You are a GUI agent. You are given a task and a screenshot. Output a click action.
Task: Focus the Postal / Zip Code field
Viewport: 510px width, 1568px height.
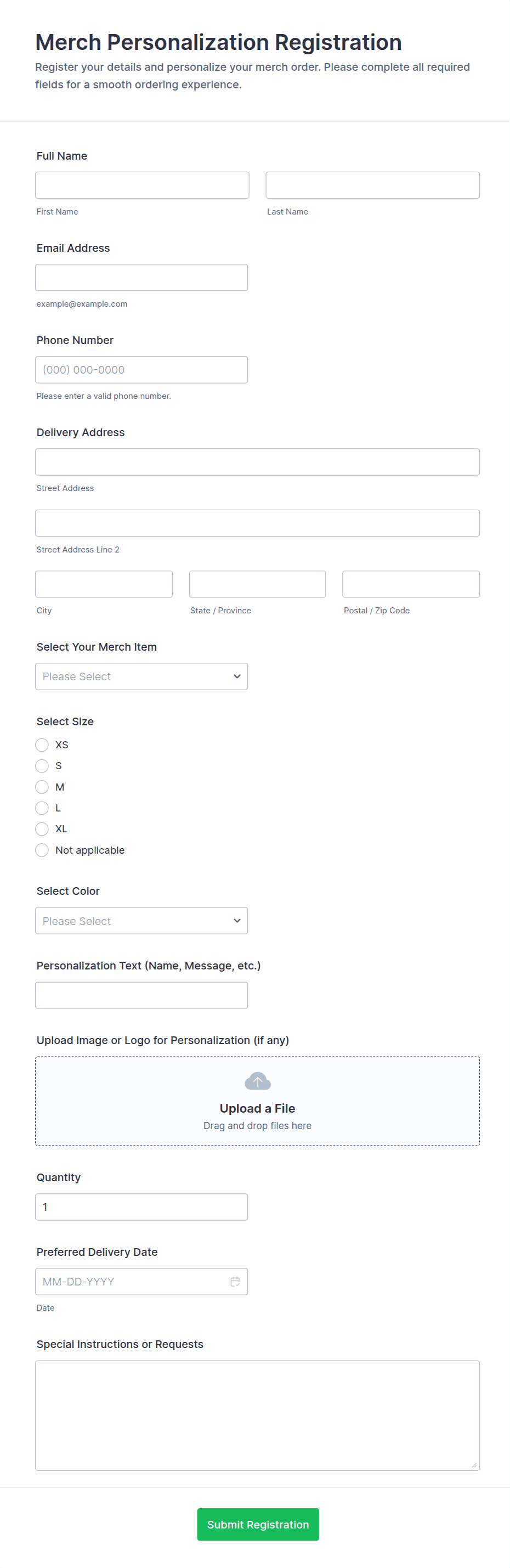(x=411, y=584)
